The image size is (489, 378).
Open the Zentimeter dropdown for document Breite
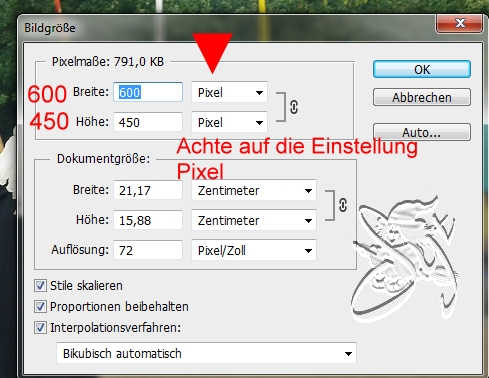(254, 190)
